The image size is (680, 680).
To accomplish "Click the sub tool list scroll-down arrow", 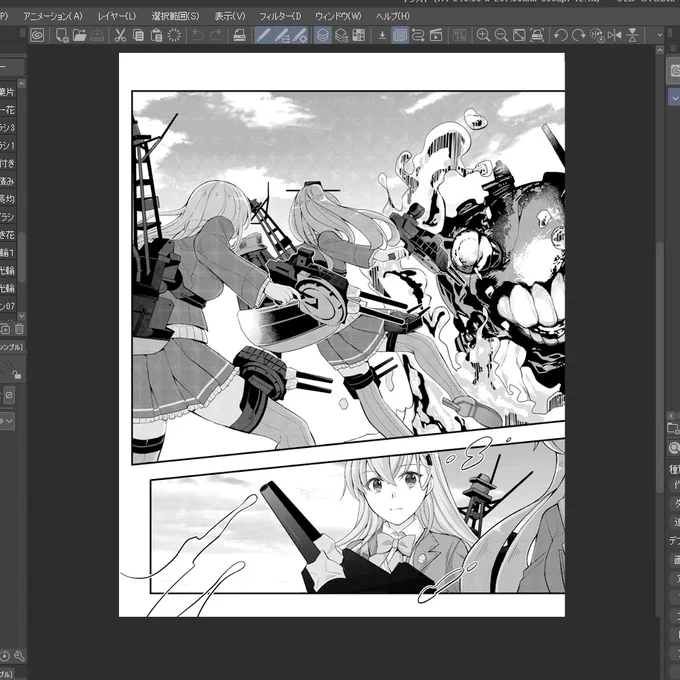I will coord(21,316).
